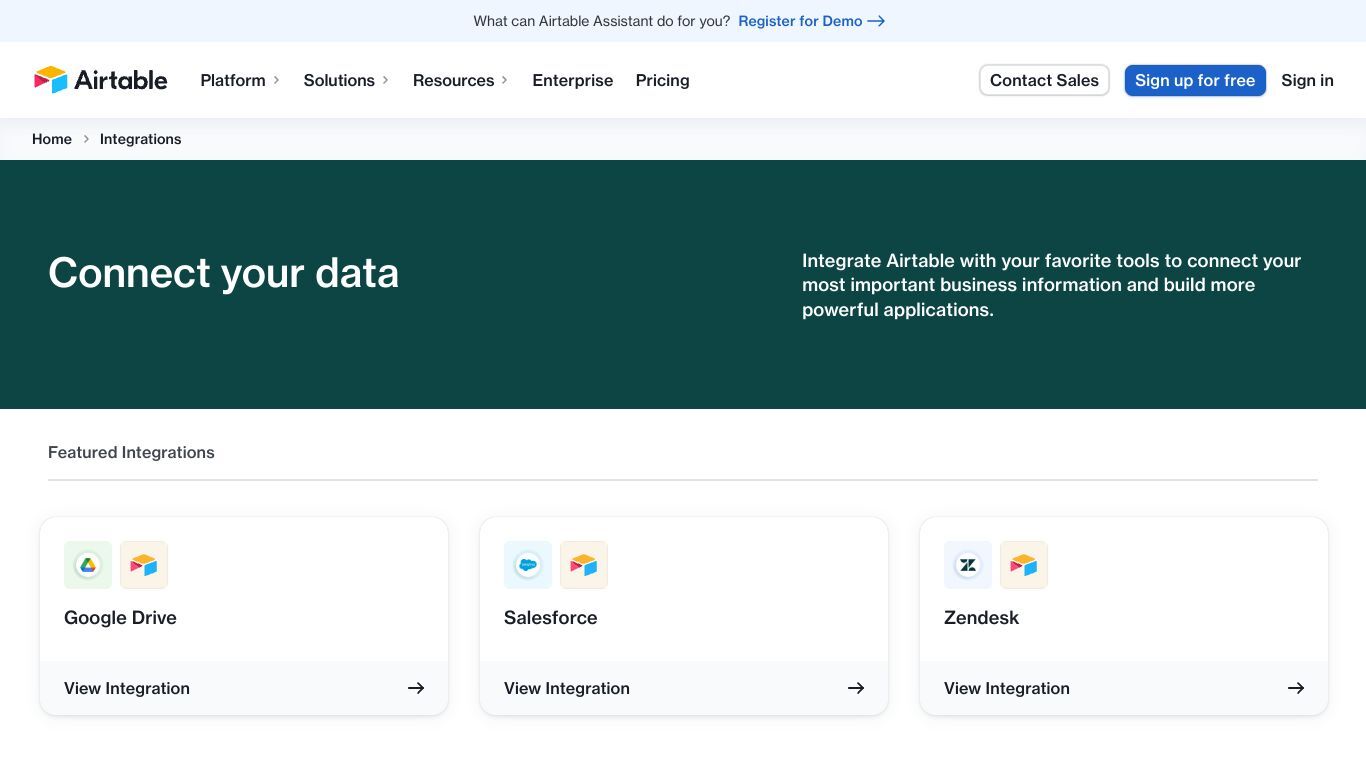Click the Airtable icon on Zendesk card

[1024, 565]
